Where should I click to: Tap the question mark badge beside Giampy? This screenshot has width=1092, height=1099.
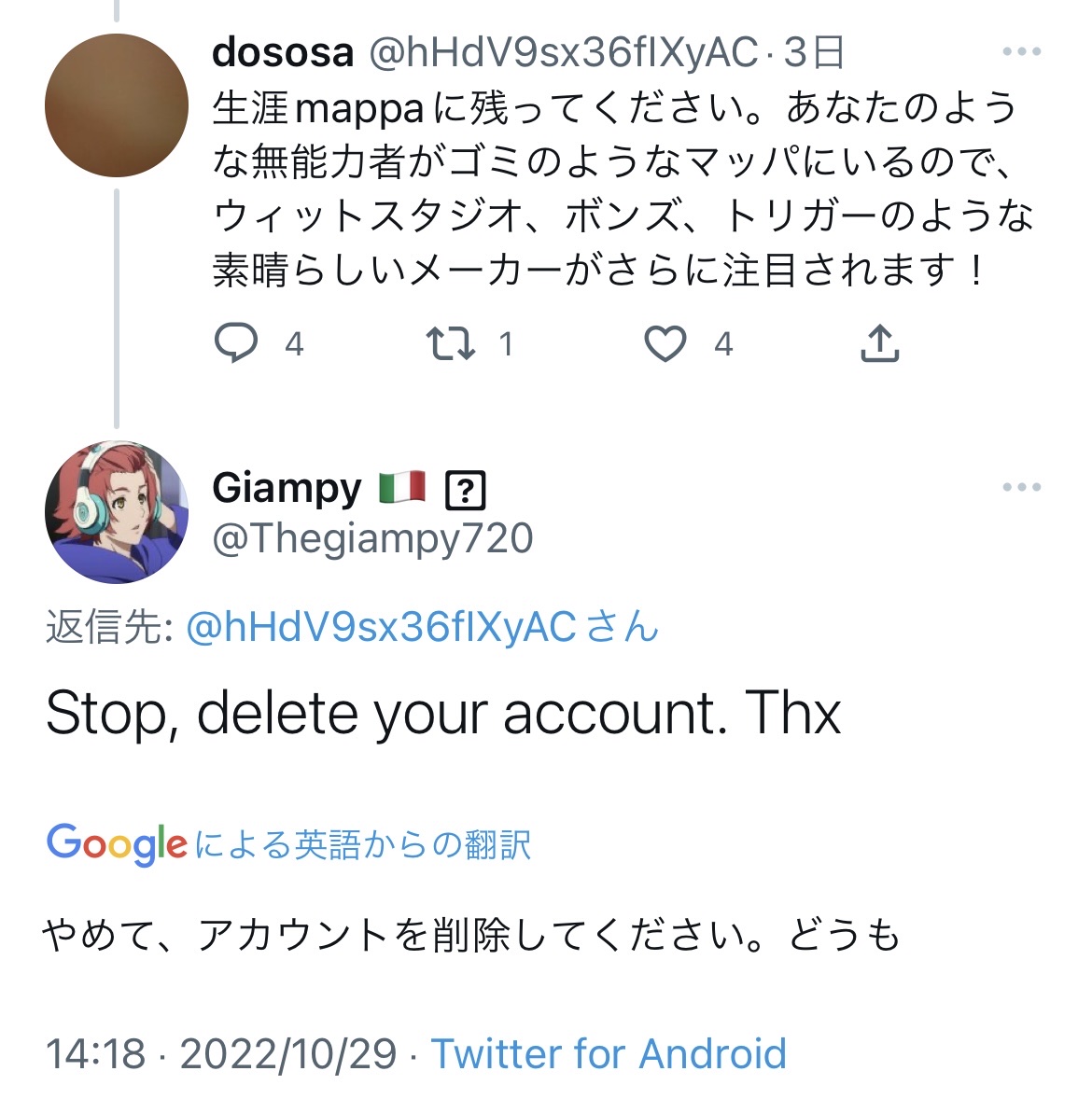coord(466,489)
